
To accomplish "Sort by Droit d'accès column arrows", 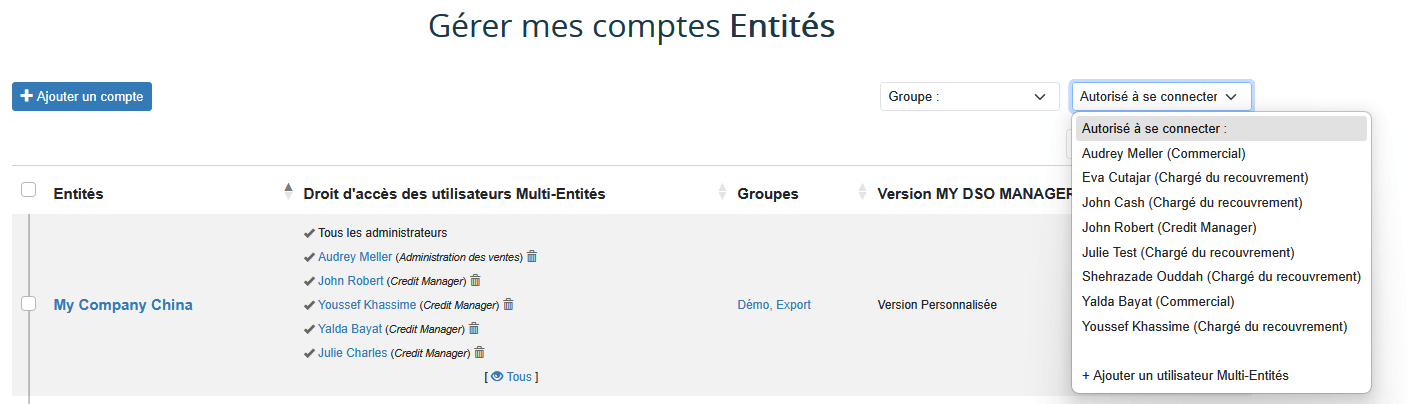I will pyautogui.click(x=723, y=192).
